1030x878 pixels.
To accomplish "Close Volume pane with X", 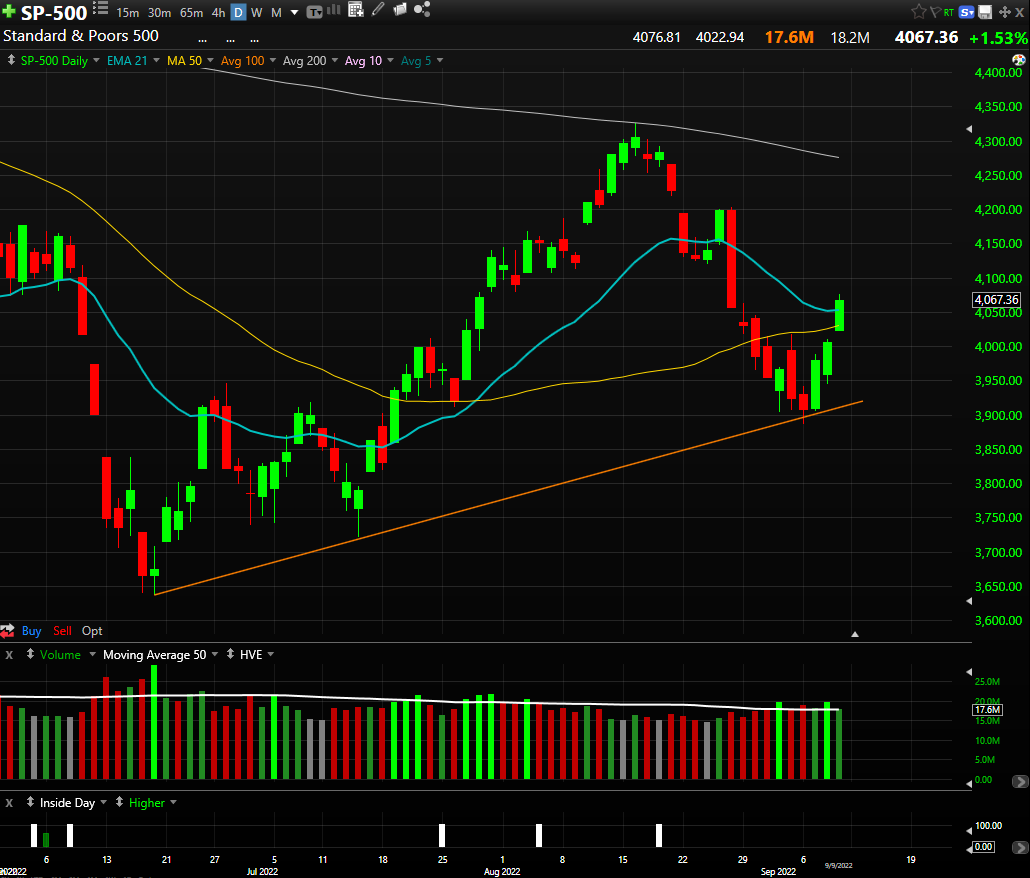I will (9, 655).
